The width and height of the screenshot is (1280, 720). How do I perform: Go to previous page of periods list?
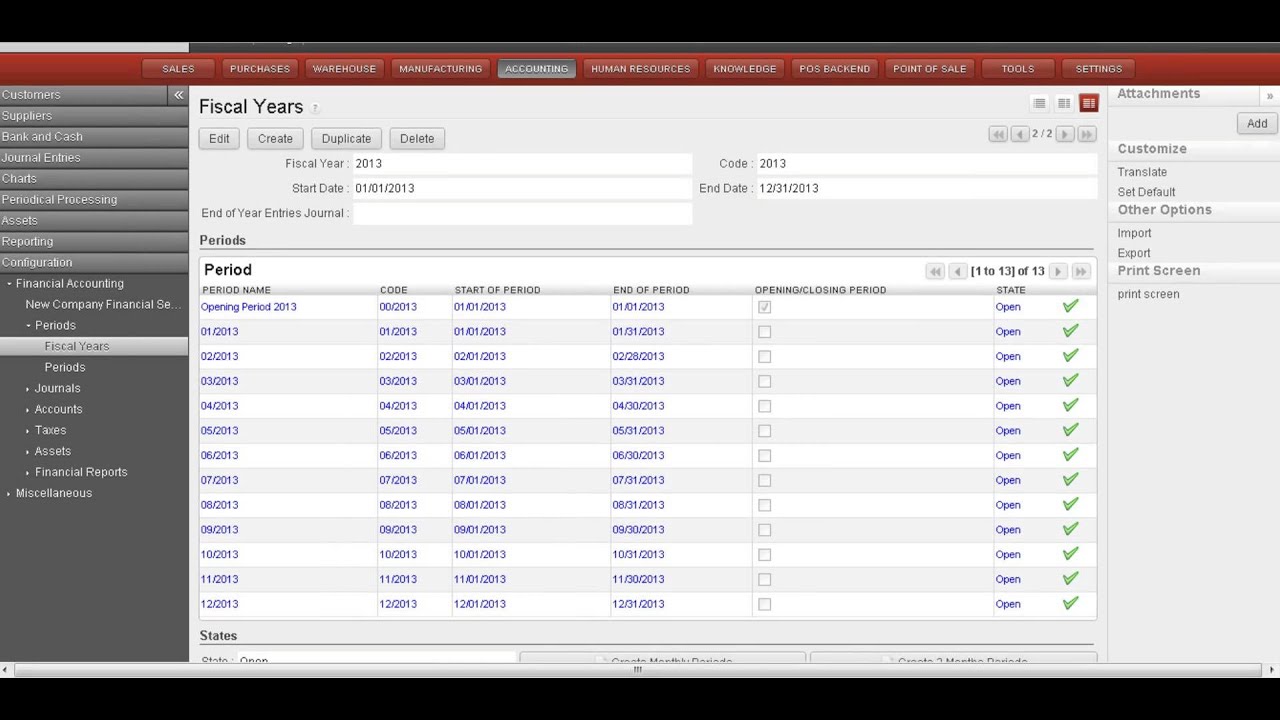click(x=957, y=271)
